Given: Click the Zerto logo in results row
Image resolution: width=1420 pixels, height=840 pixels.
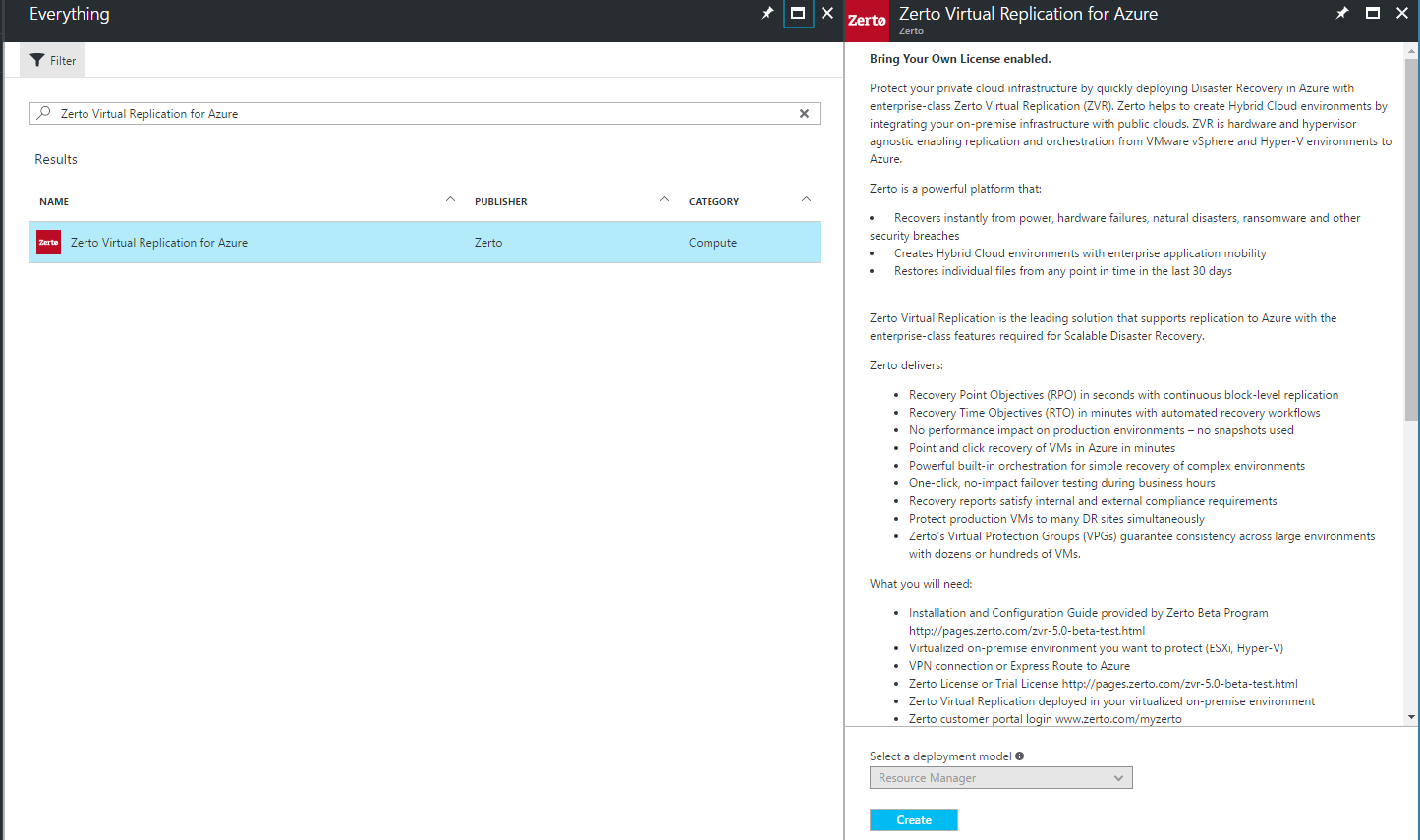Looking at the screenshot, I should click(48, 242).
